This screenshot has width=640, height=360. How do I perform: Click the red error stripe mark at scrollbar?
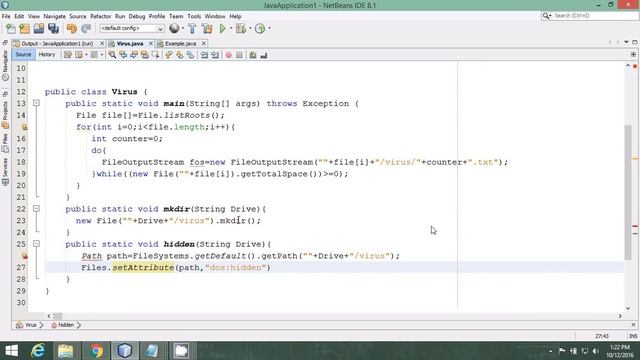pyautogui.click(x=635, y=227)
